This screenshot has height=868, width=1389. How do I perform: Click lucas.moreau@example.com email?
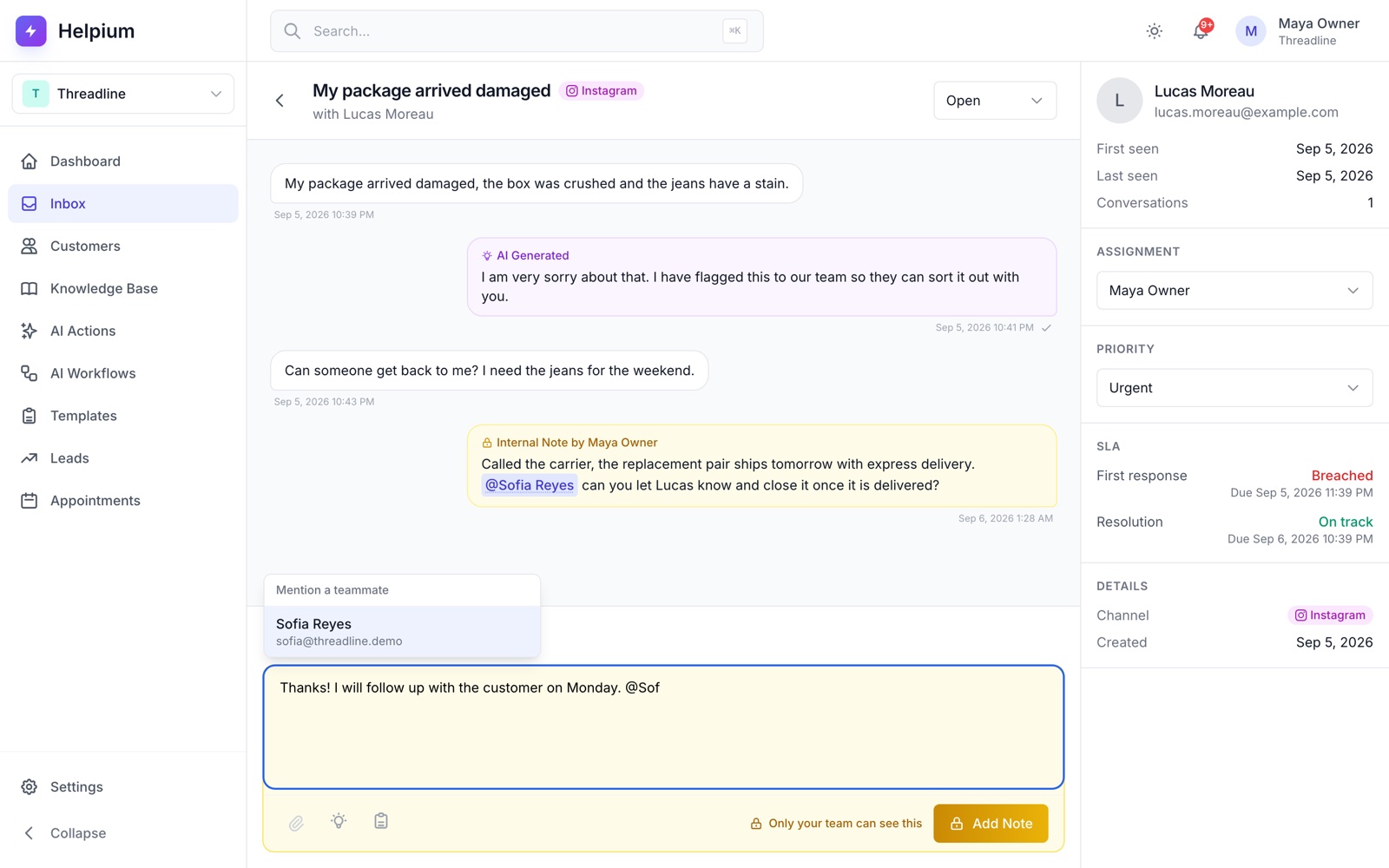pos(1246,112)
